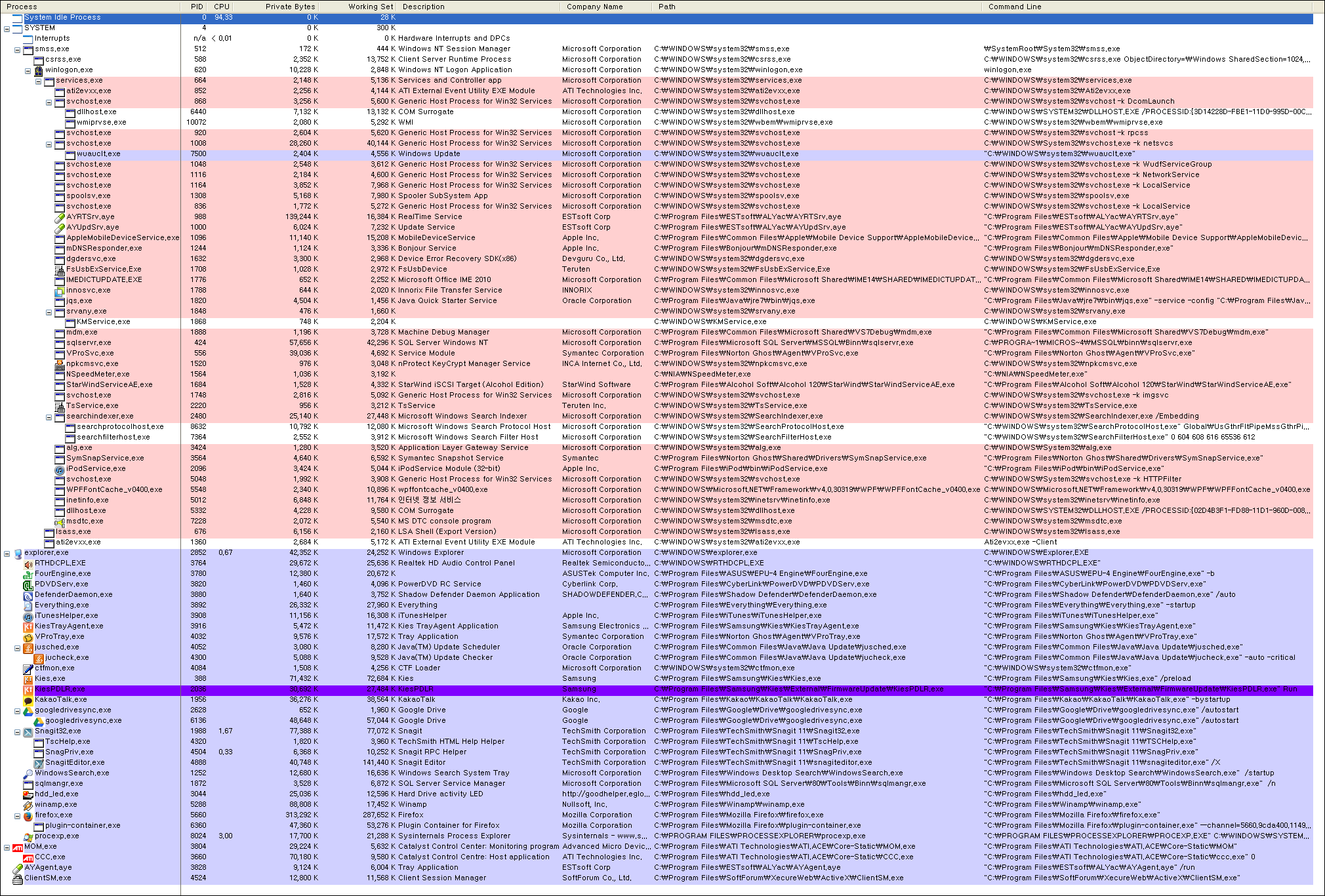Click the AYRTSrv.aye capsule icon
The height and width of the screenshot is (896, 1325).
point(60,217)
